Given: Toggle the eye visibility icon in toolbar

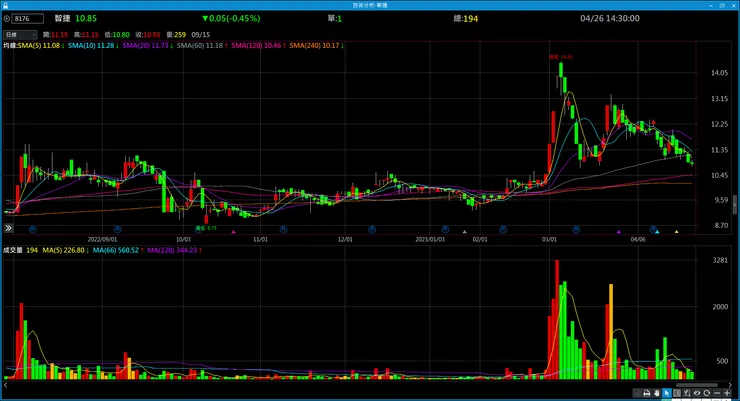Looking at the screenshot, I should click(697, 393).
